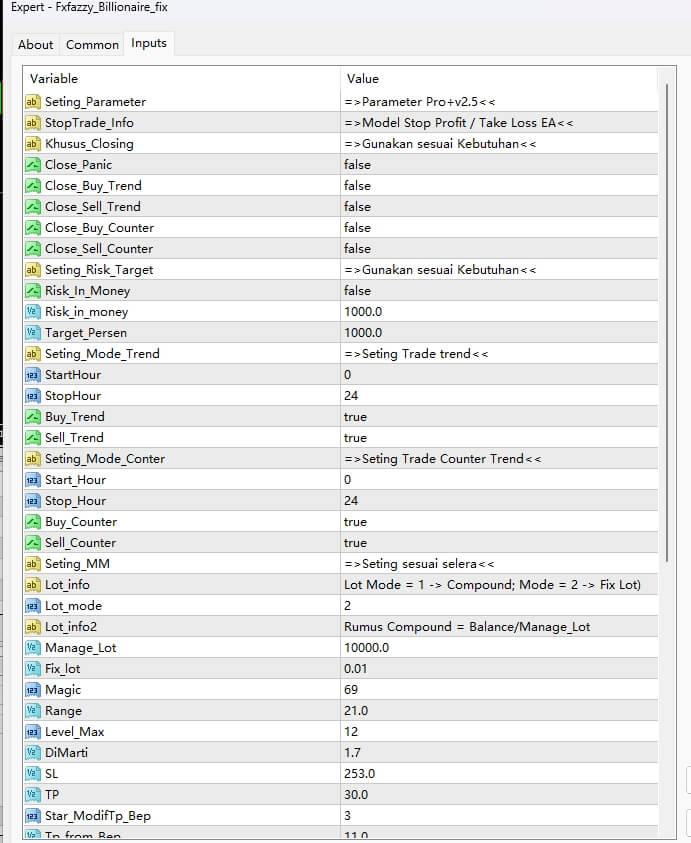Toggle the Sell_Counter true value

point(355,543)
